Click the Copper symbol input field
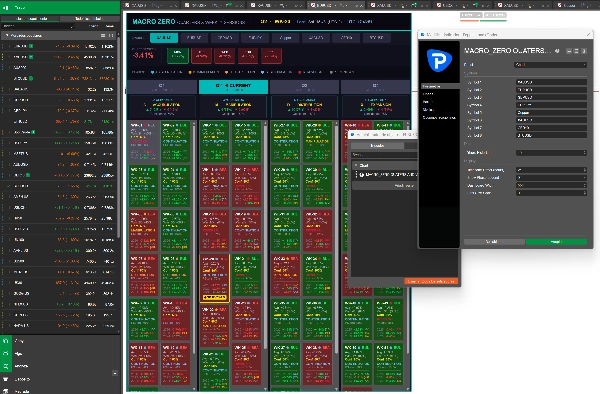600x394 pixels. click(x=551, y=112)
